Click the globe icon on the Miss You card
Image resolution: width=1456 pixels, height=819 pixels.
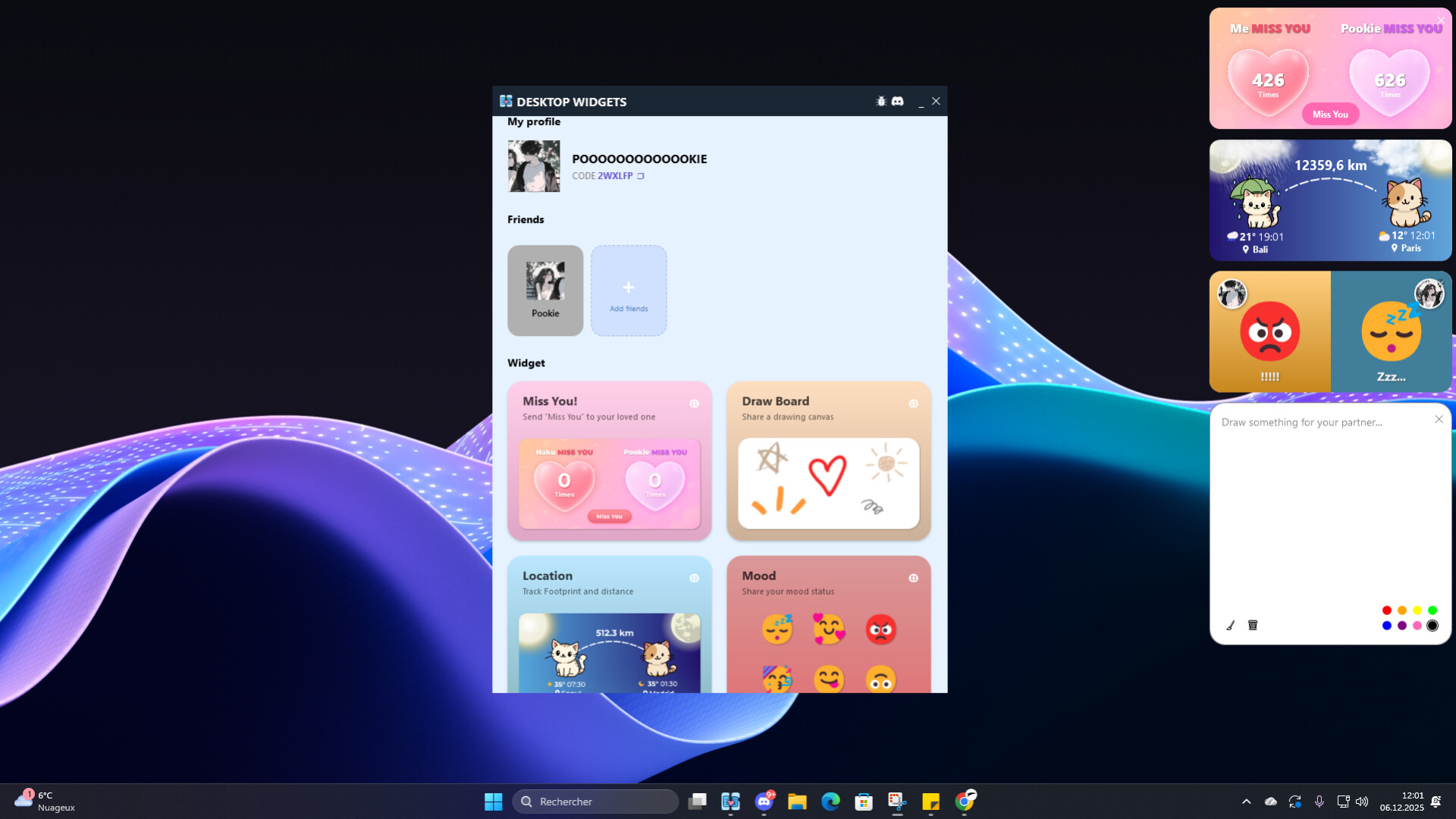pos(695,403)
